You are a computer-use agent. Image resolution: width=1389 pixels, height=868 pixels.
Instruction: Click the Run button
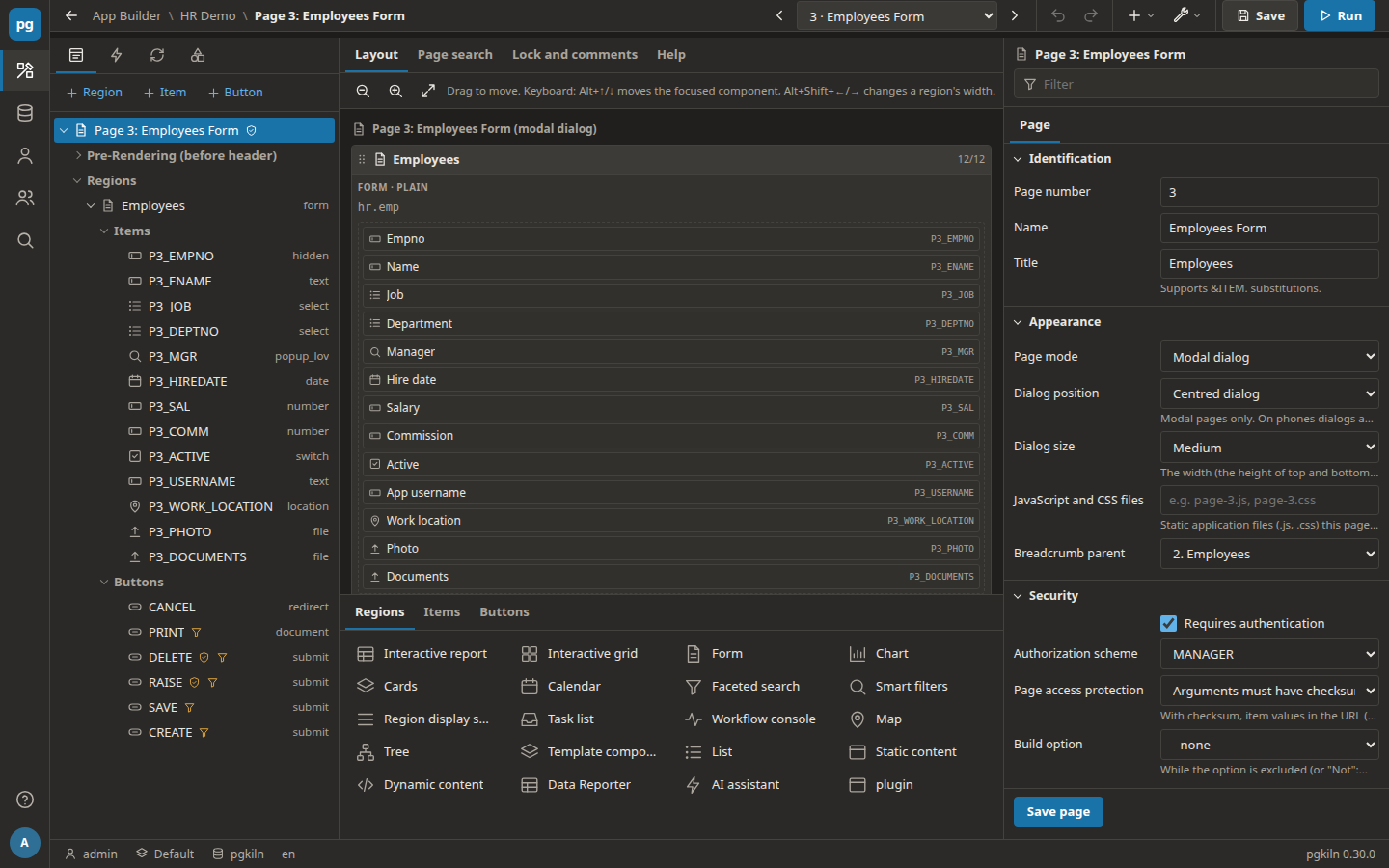[x=1340, y=15]
